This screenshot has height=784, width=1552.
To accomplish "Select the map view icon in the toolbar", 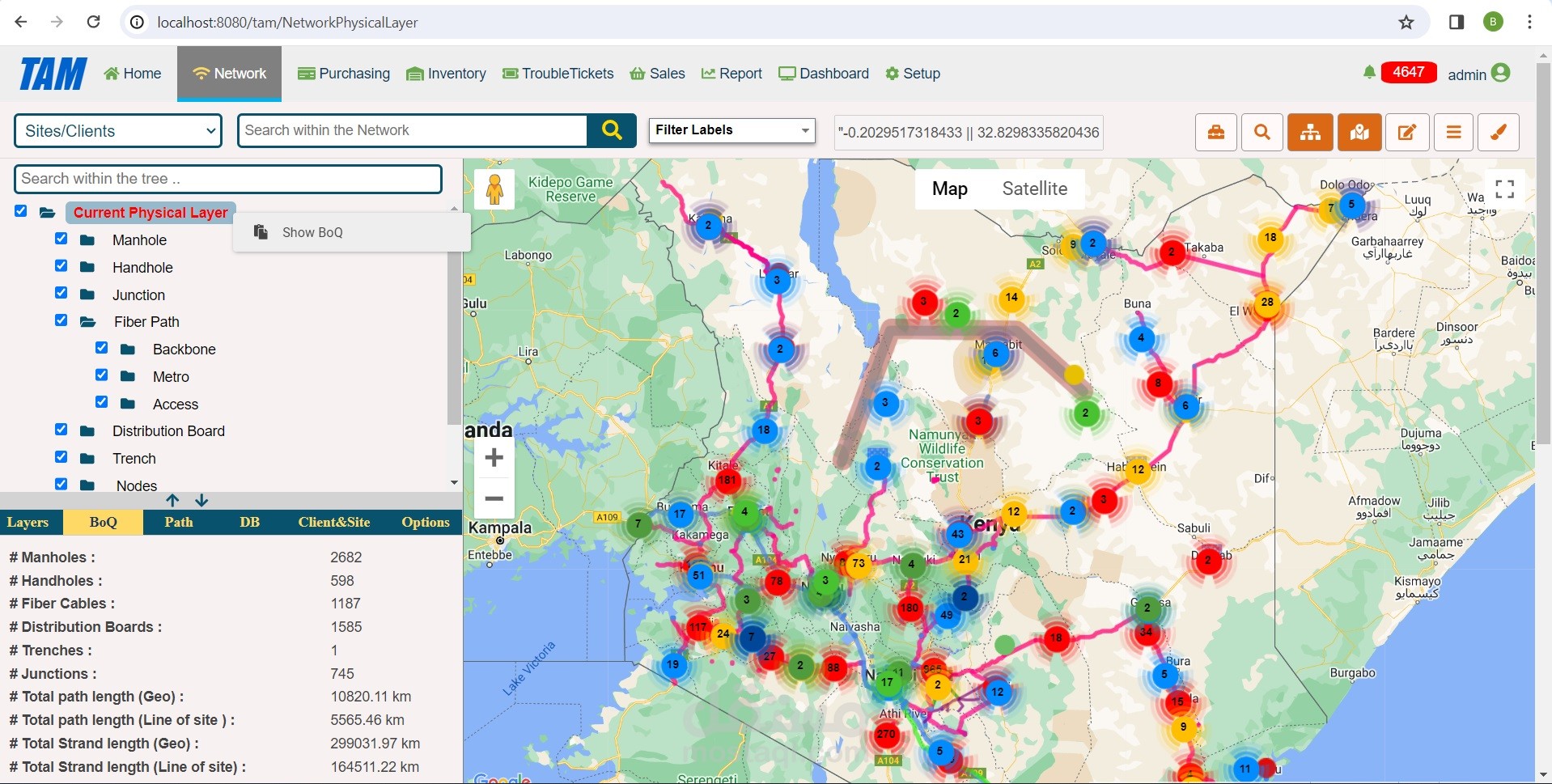I will tap(1359, 132).
